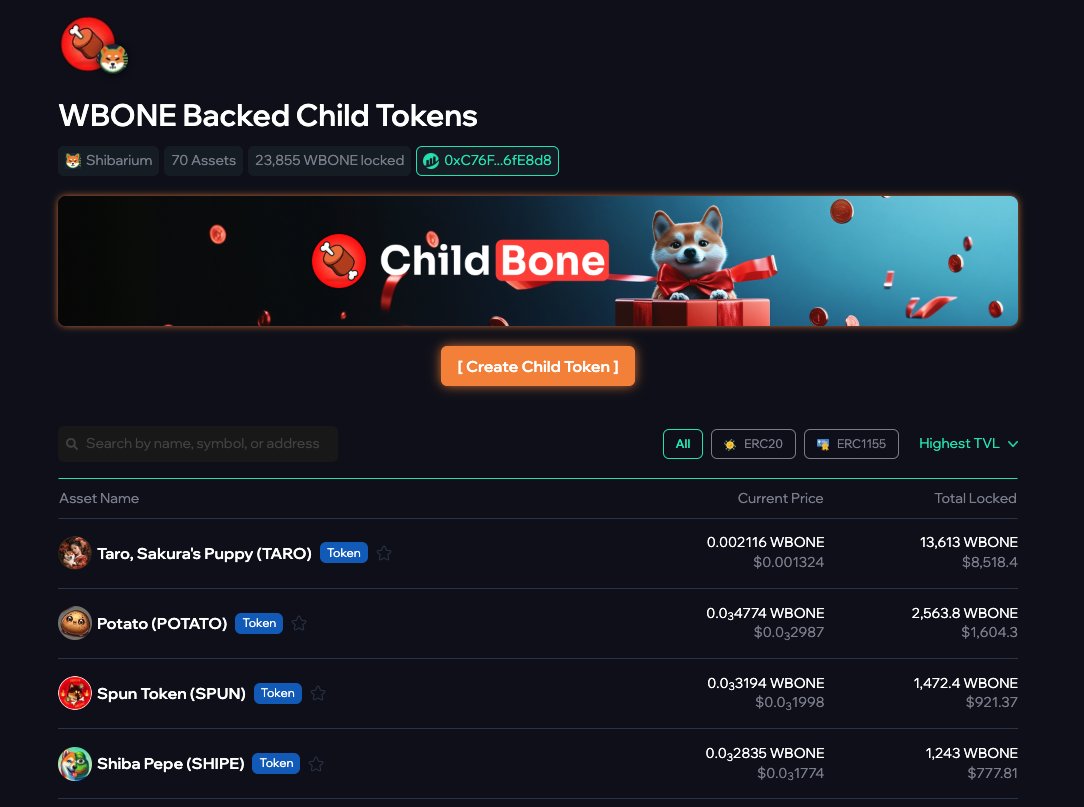Click the chart icon in the 0xC76F address badge
Image resolution: width=1084 pixels, height=807 pixels.
click(431, 161)
